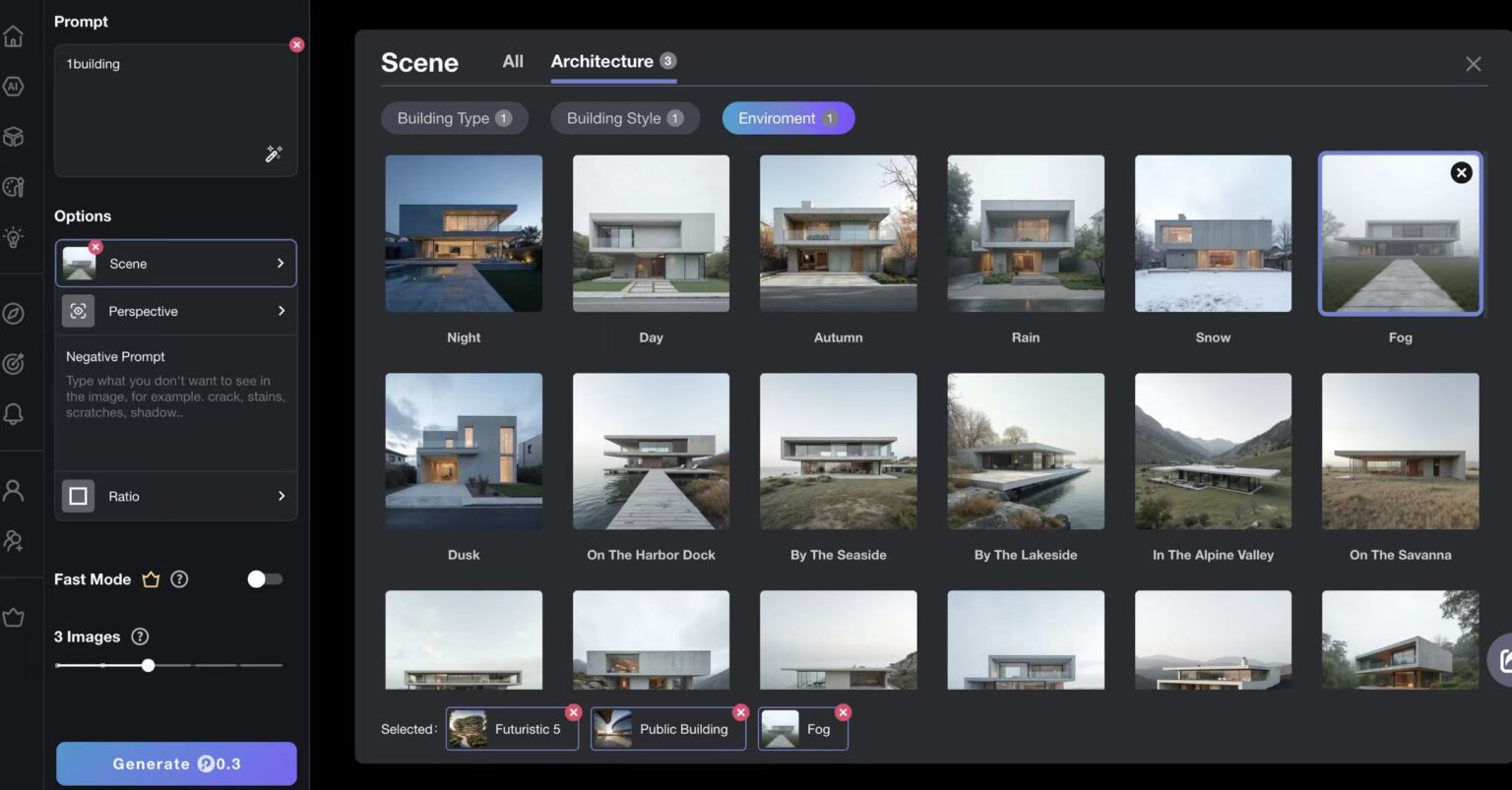The width and height of the screenshot is (1512, 790).
Task: Switch to the All scenes tab
Action: (x=513, y=61)
